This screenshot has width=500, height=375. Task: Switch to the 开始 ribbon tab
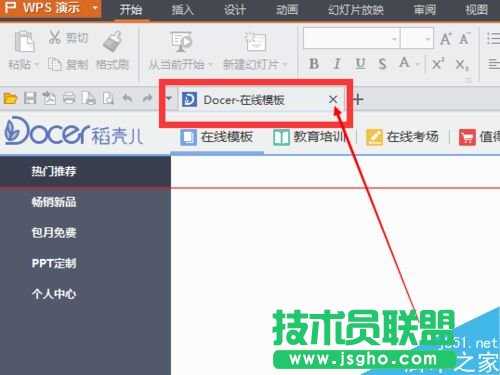click(x=131, y=10)
